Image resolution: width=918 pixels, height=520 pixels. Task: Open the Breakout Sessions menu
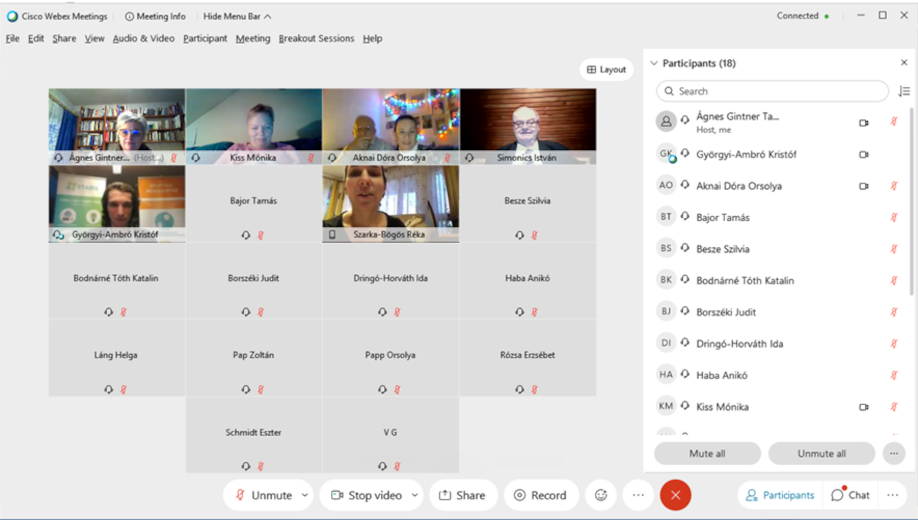[x=316, y=39]
